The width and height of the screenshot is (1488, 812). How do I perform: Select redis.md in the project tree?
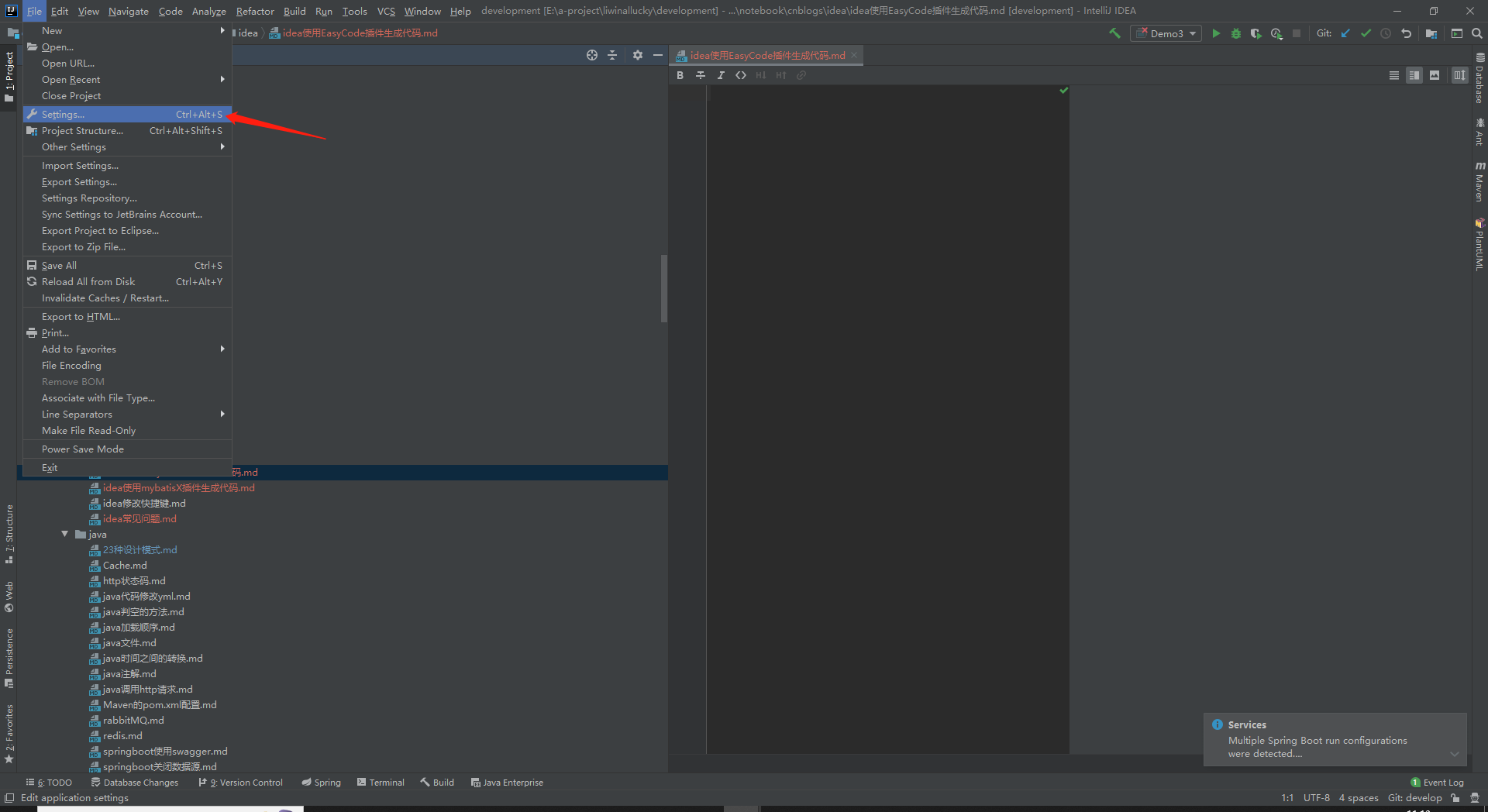(x=122, y=736)
